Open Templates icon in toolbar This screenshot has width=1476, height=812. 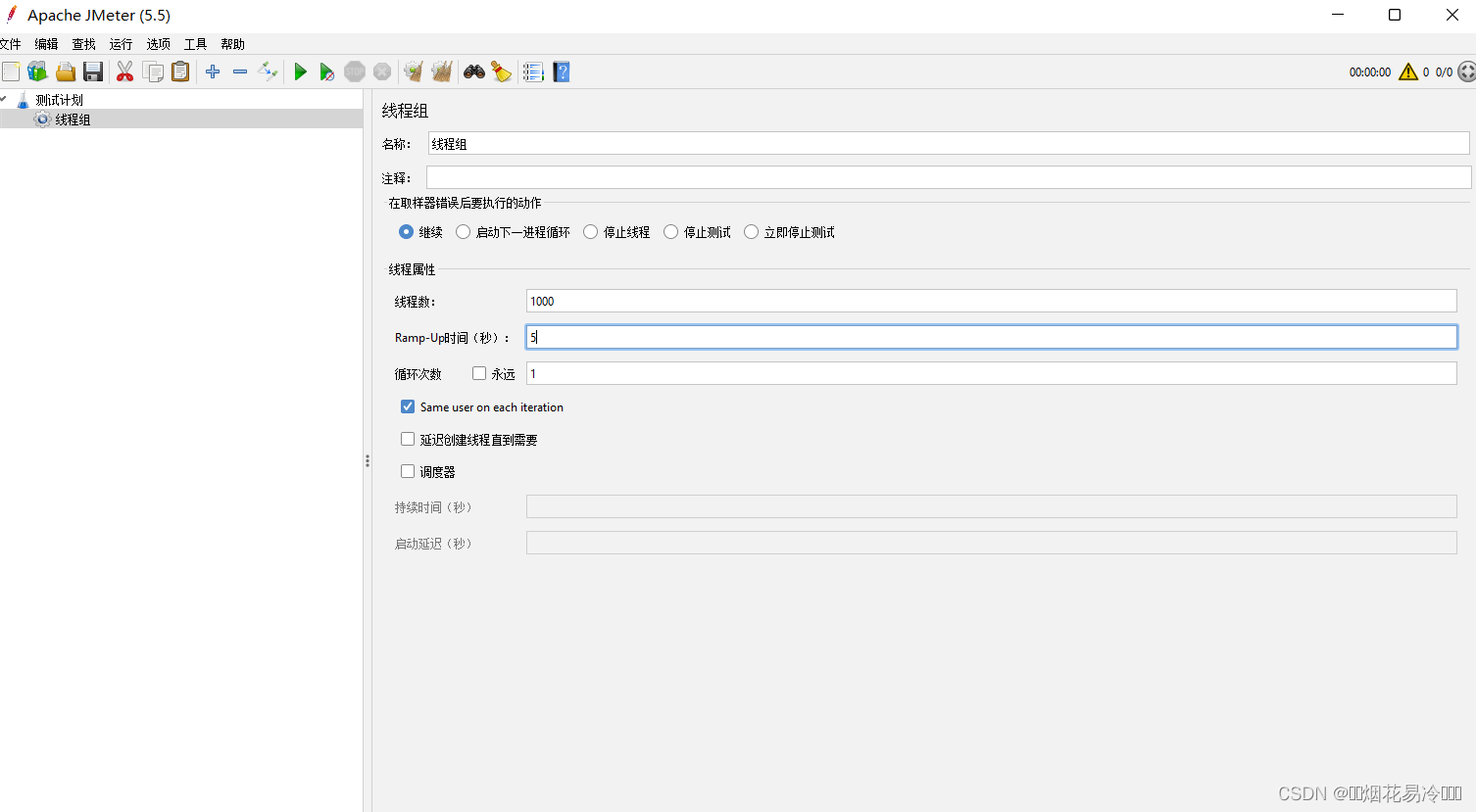tap(37, 72)
